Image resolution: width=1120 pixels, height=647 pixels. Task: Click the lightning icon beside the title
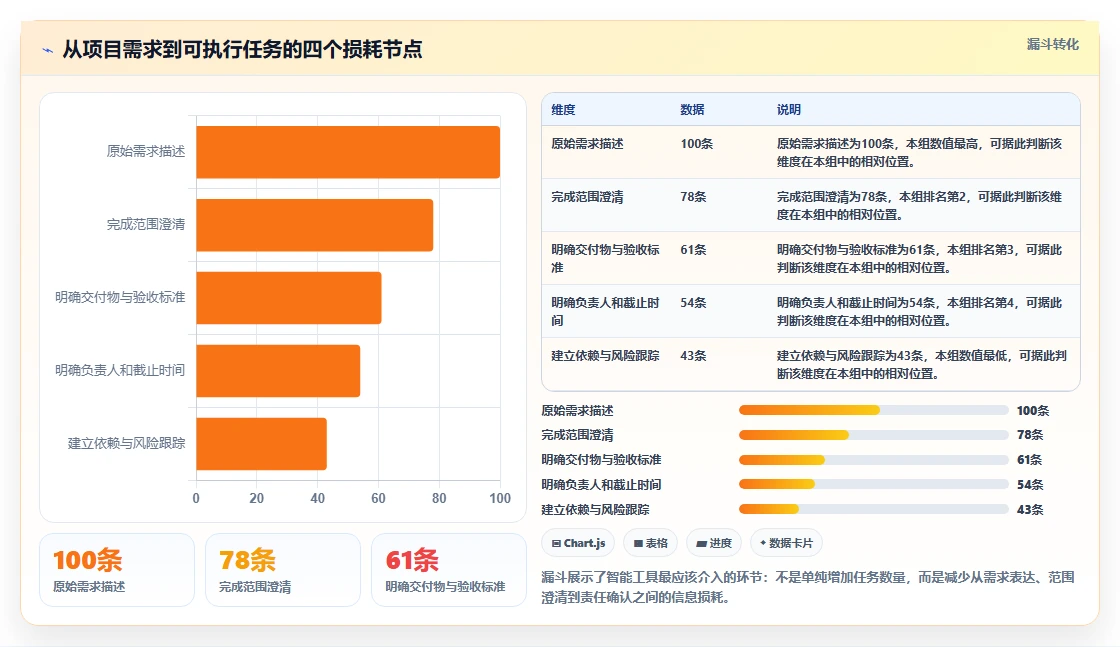[48, 50]
